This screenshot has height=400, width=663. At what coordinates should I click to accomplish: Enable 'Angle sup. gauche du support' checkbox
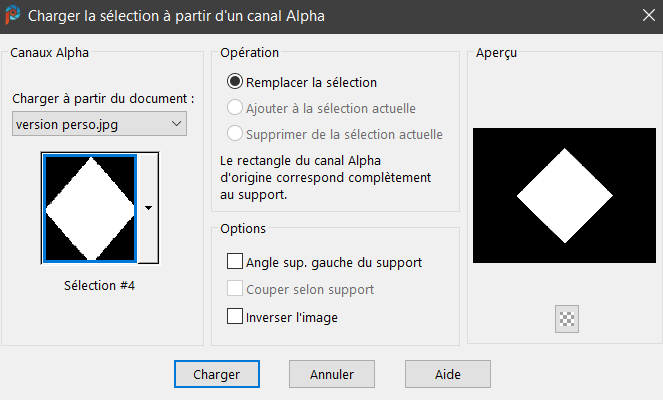(x=235, y=262)
